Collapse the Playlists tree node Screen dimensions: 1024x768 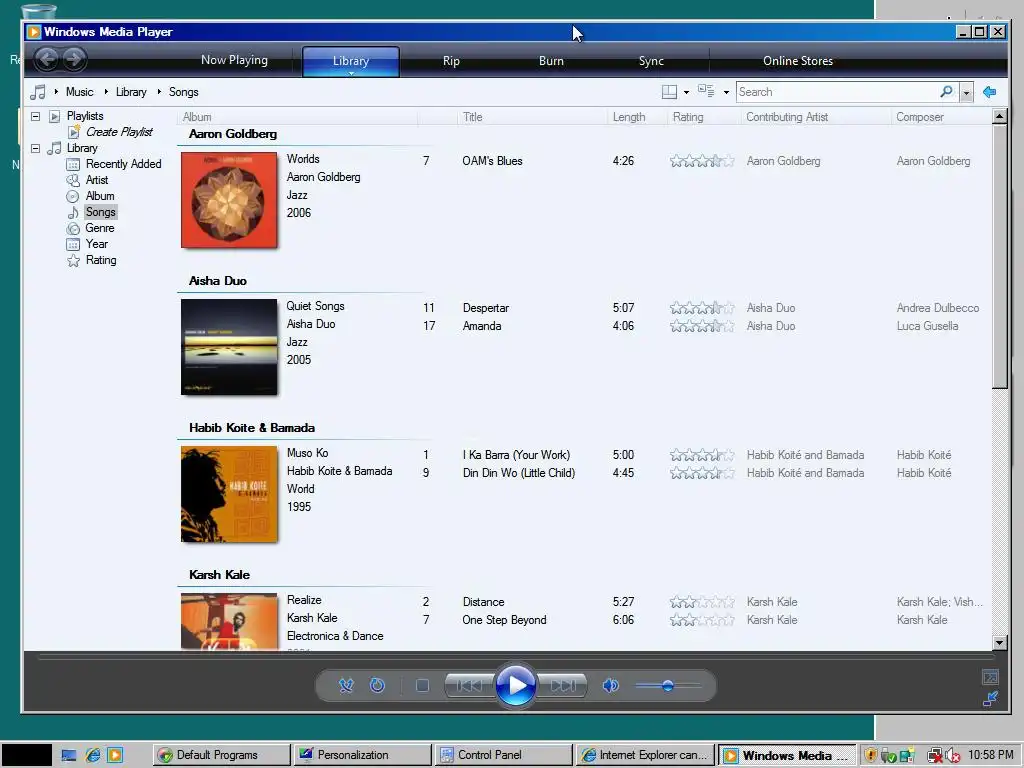(x=36, y=116)
